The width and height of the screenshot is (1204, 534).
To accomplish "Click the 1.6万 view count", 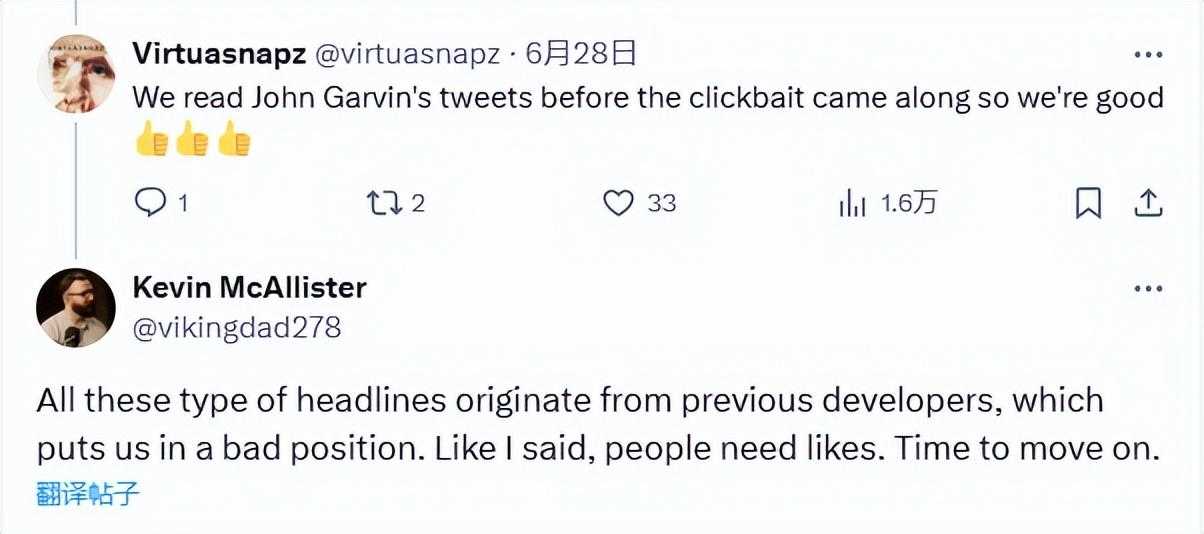I will coord(908,204).
